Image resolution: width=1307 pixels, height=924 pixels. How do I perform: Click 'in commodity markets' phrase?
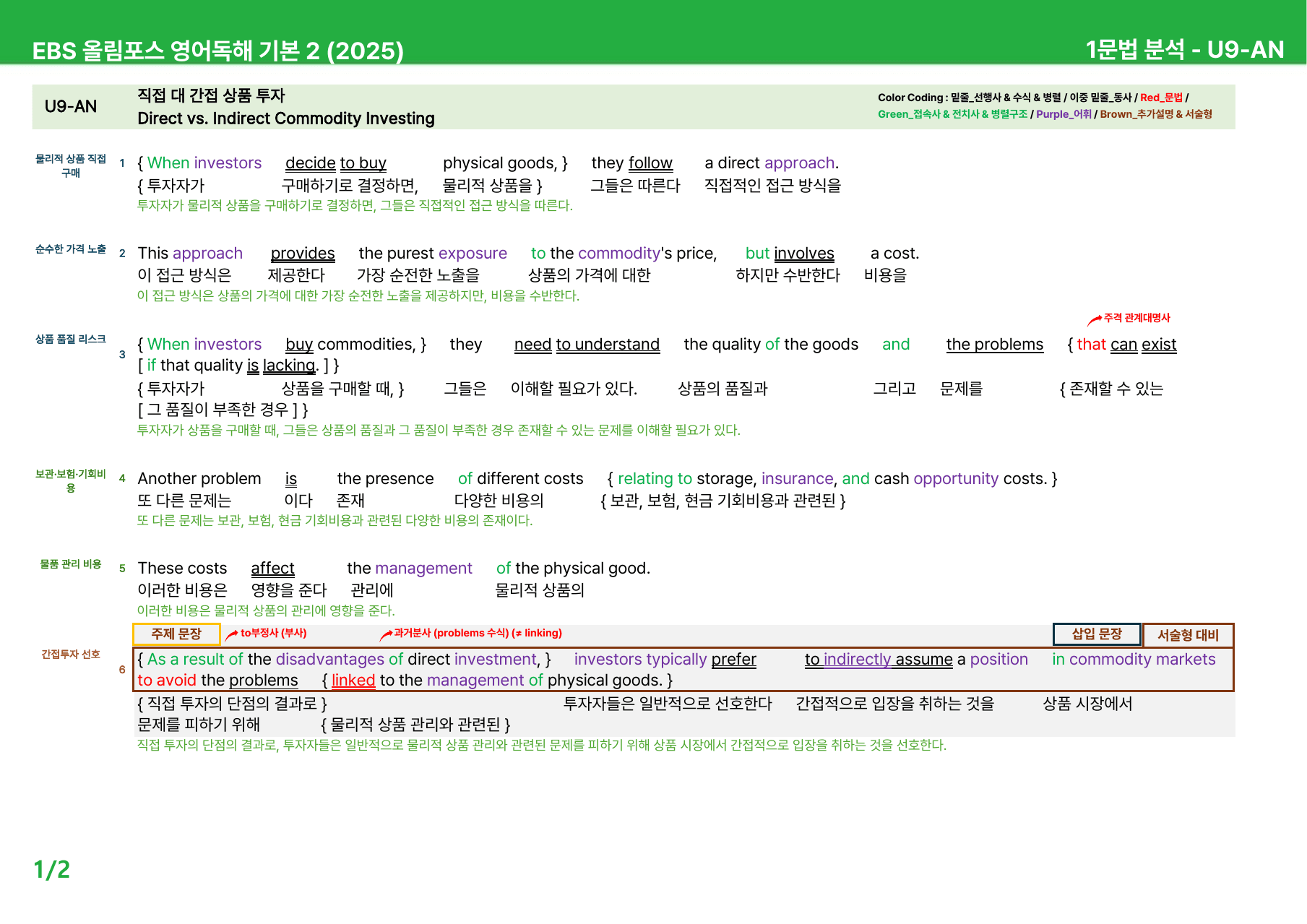click(1134, 660)
